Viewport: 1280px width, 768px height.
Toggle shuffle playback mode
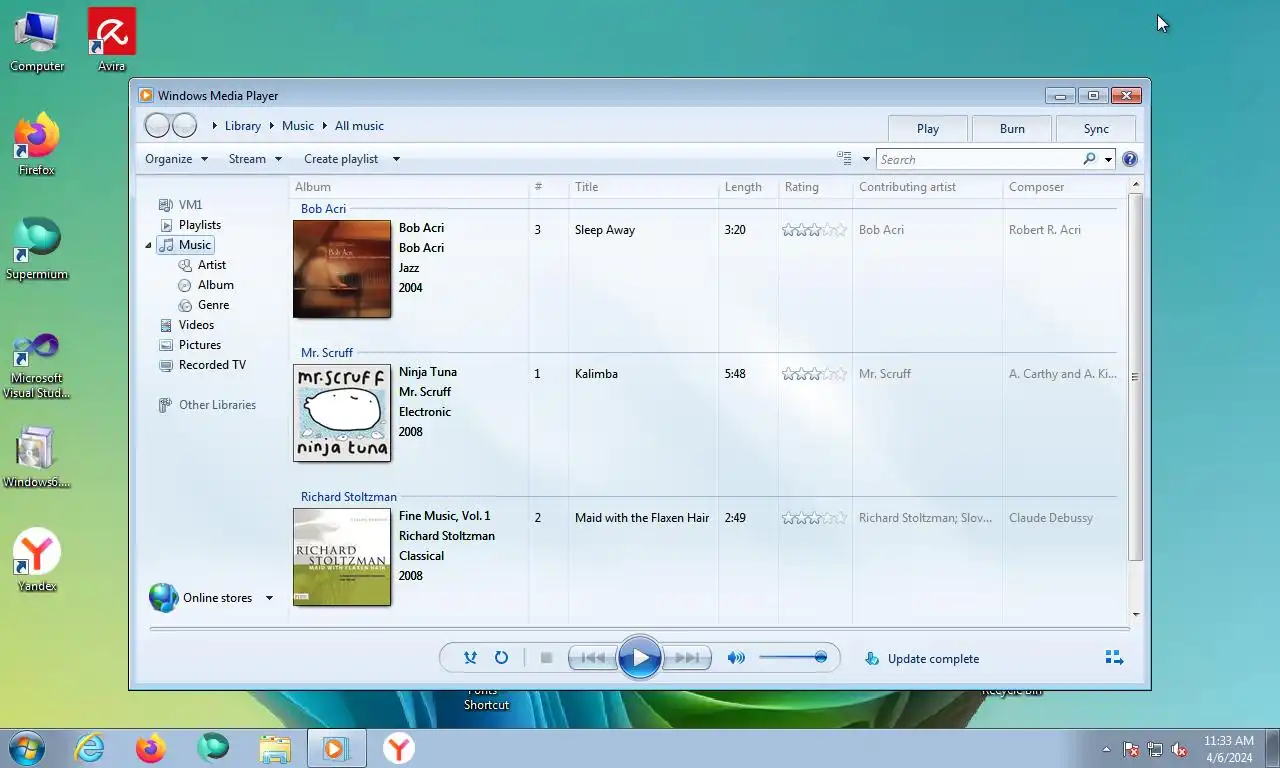470,658
